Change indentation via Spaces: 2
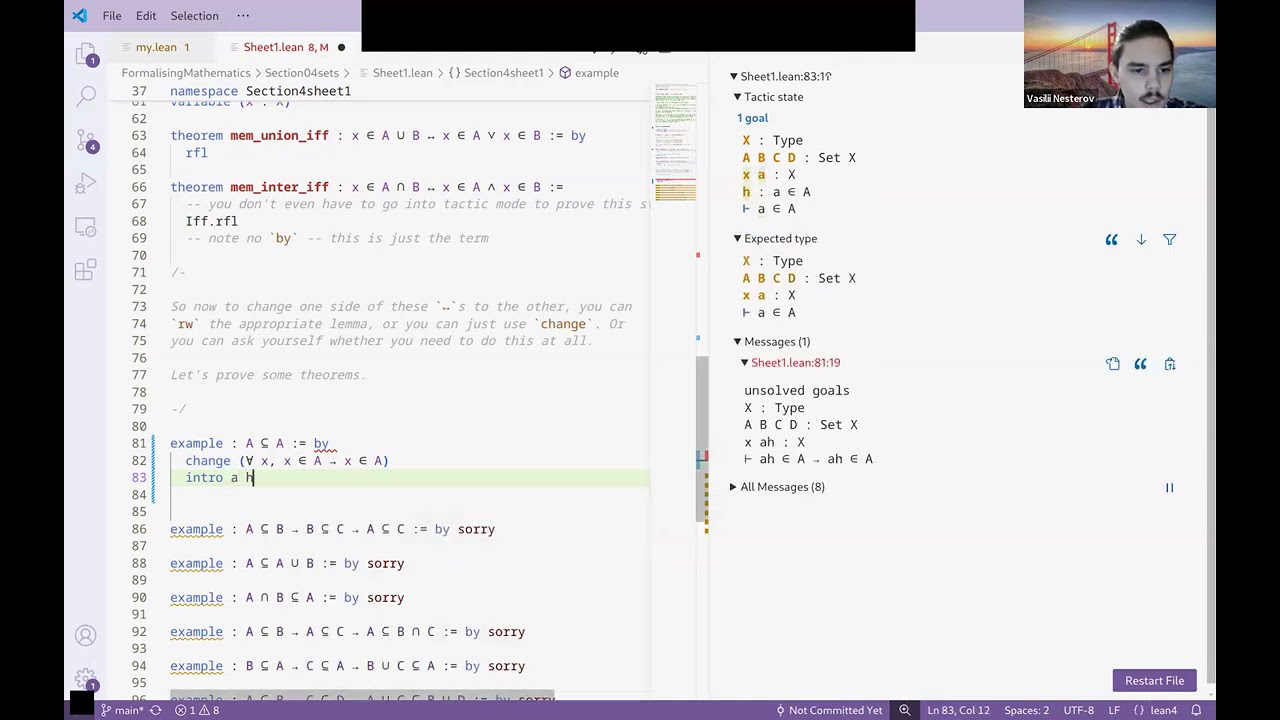The image size is (1280, 720). (1027, 710)
